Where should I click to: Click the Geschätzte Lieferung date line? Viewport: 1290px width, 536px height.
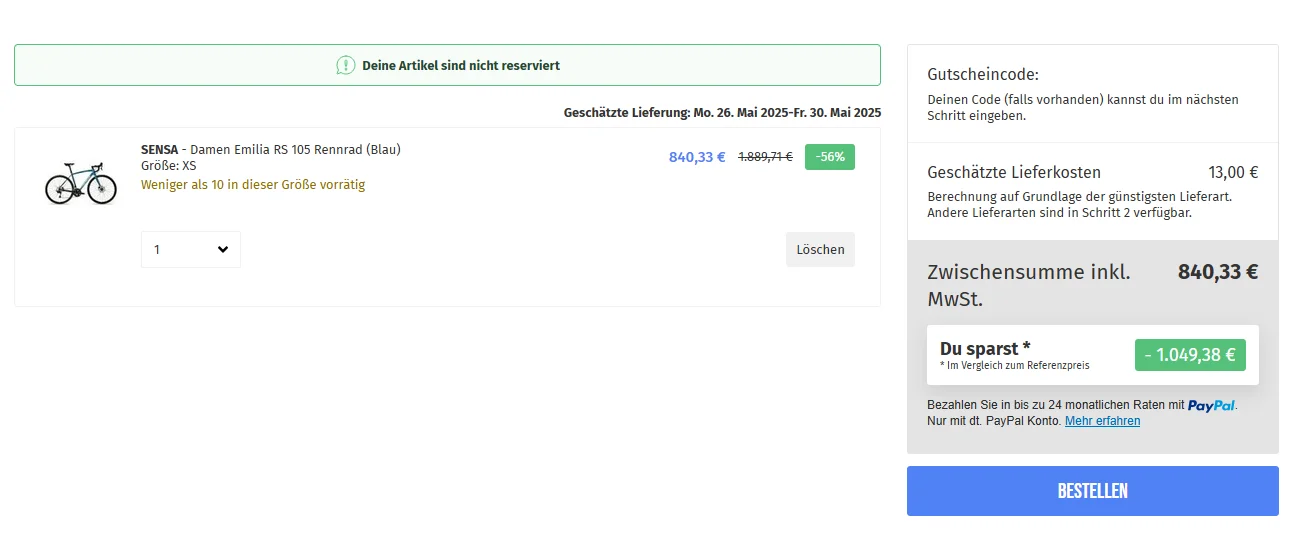(722, 113)
